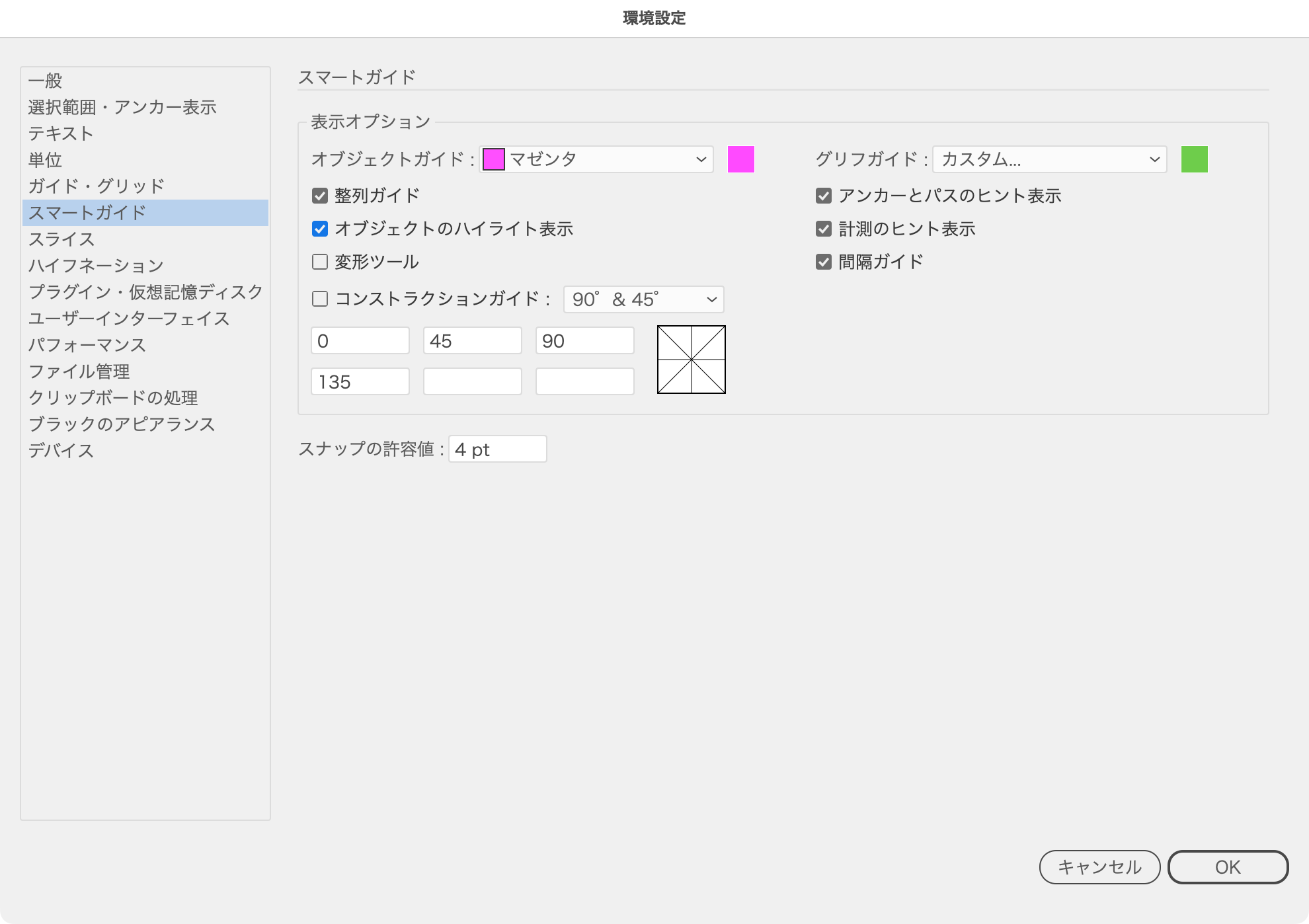Click the OK button
The width and height of the screenshot is (1309, 924).
[x=1228, y=866]
